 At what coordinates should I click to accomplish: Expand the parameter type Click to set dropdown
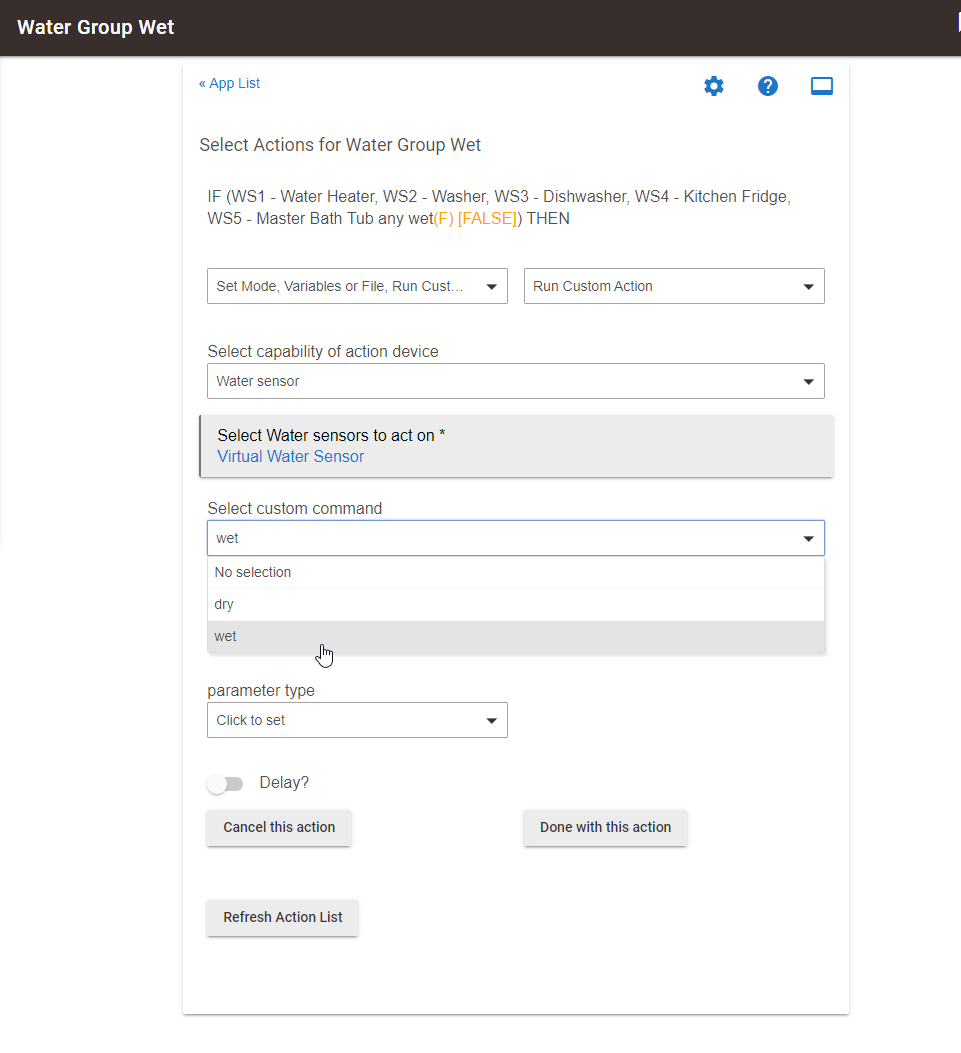[357, 720]
